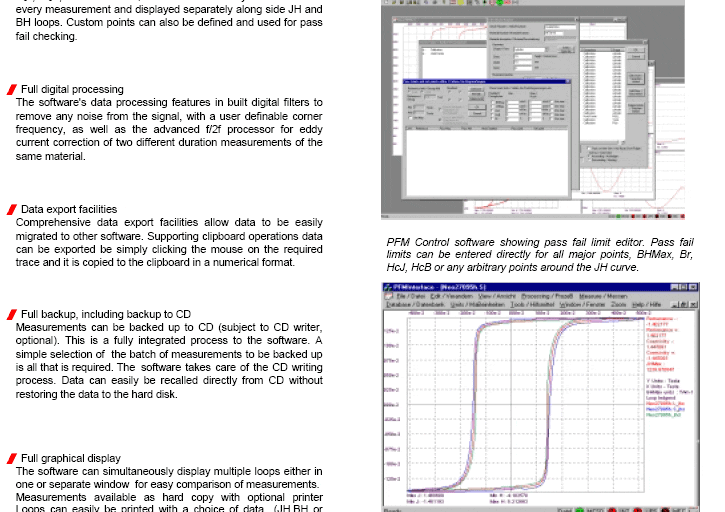The height and width of the screenshot is (512, 725).
Task: Click the 'Full graphical display' heading
Action: [x=71, y=458]
